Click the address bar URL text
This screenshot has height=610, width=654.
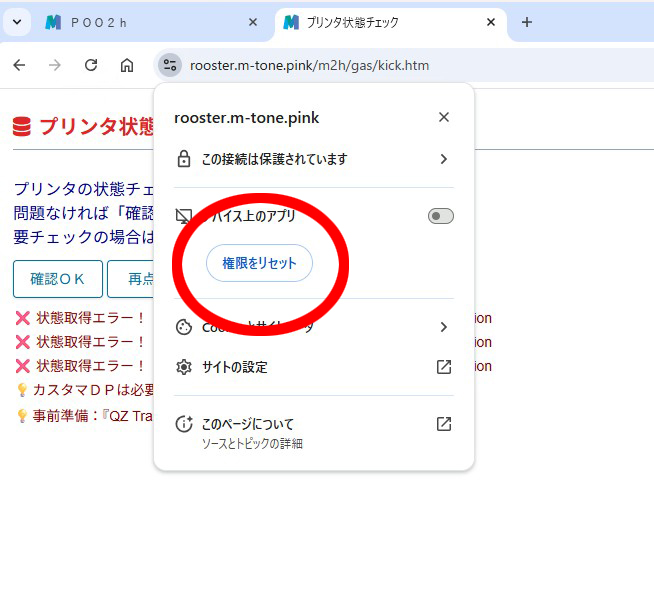coord(309,66)
